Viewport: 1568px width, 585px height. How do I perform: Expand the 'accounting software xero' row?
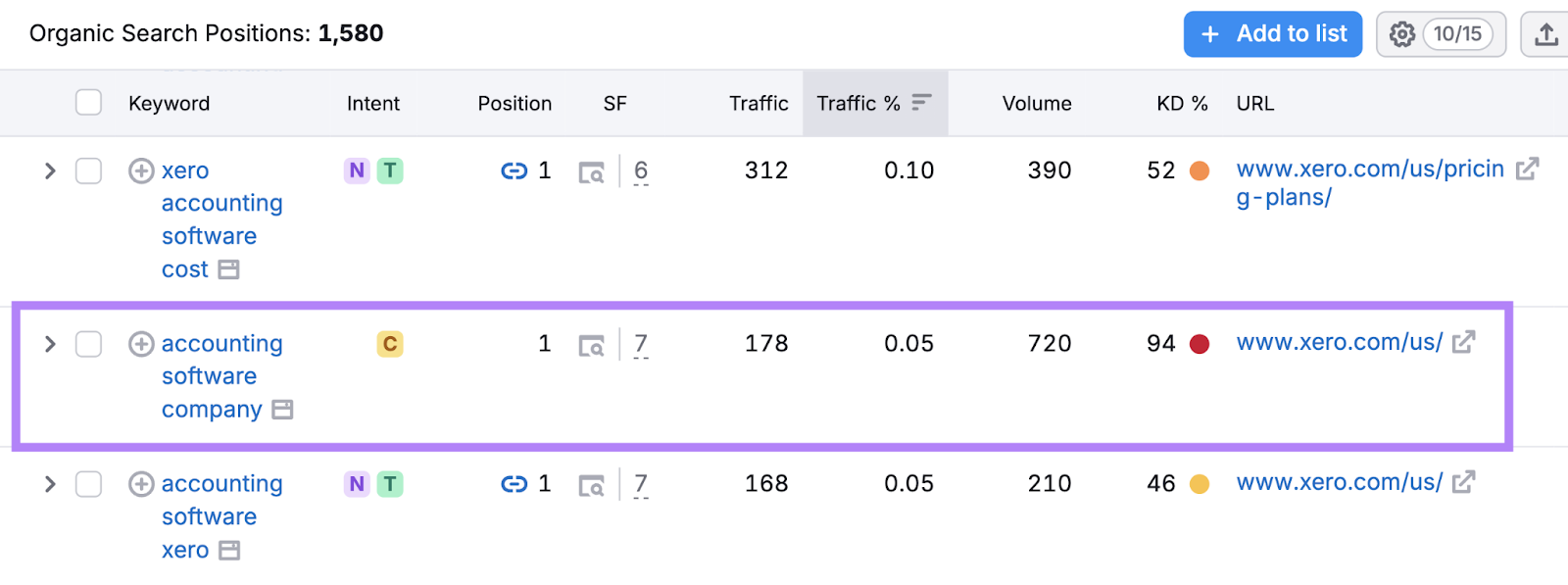[49, 483]
